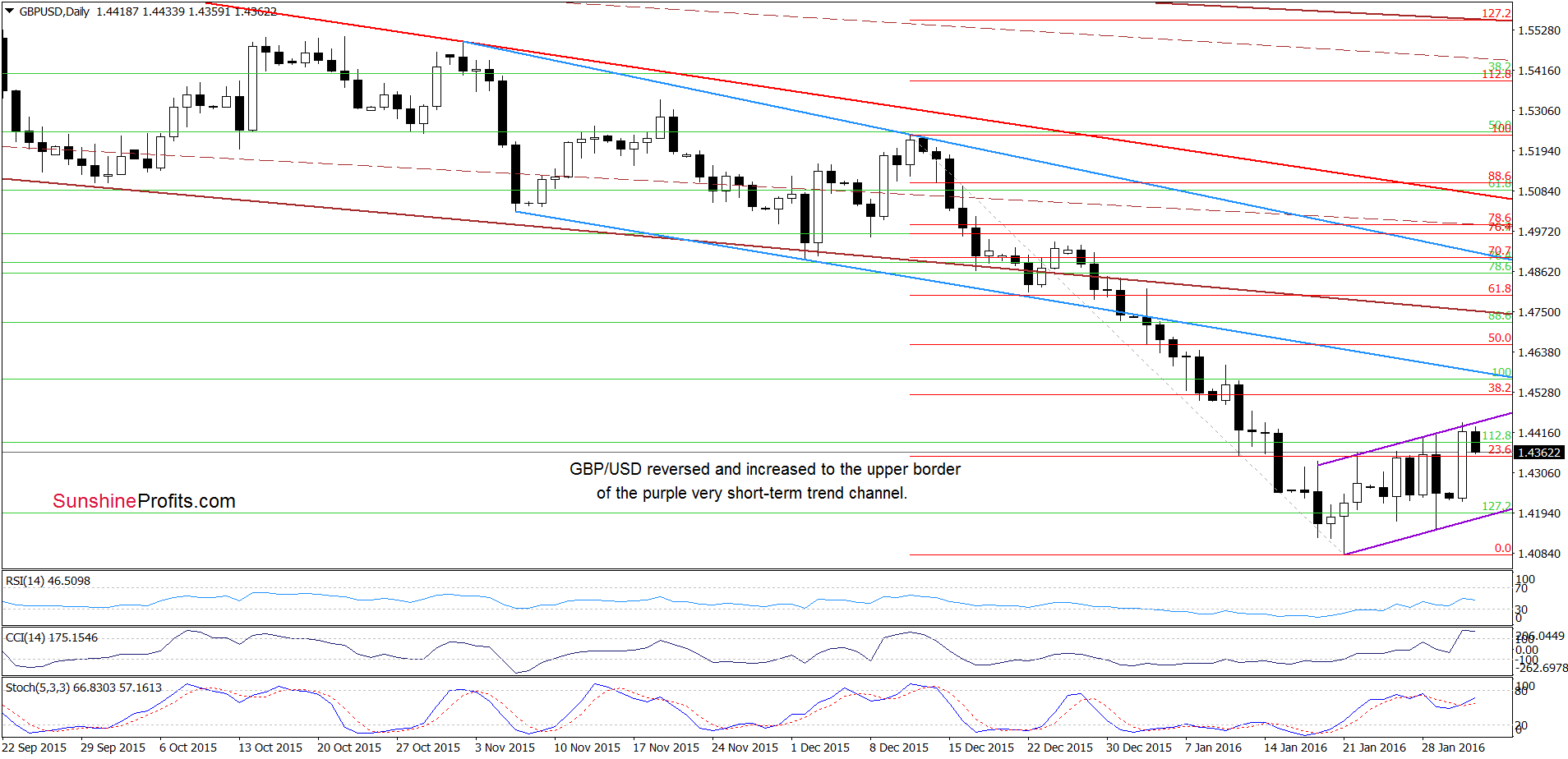Click the current price tag 1.43622
The image size is (1568, 759).
1539,453
